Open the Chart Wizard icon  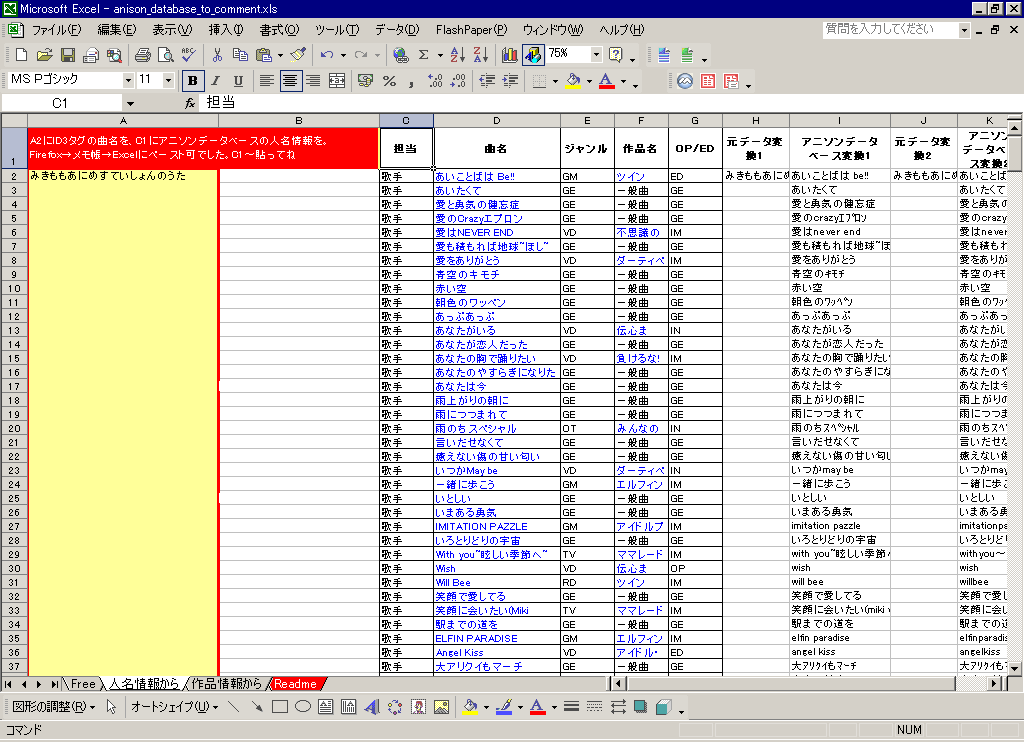click(x=510, y=55)
